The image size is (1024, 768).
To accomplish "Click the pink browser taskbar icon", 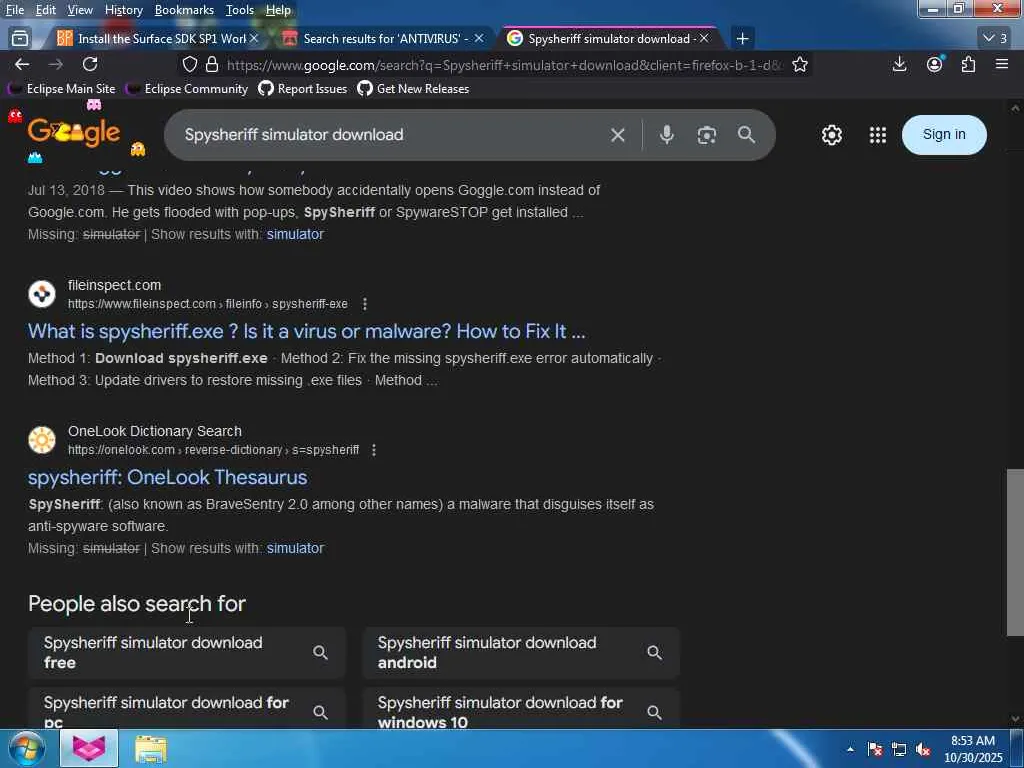I will pyautogui.click(x=89, y=748).
